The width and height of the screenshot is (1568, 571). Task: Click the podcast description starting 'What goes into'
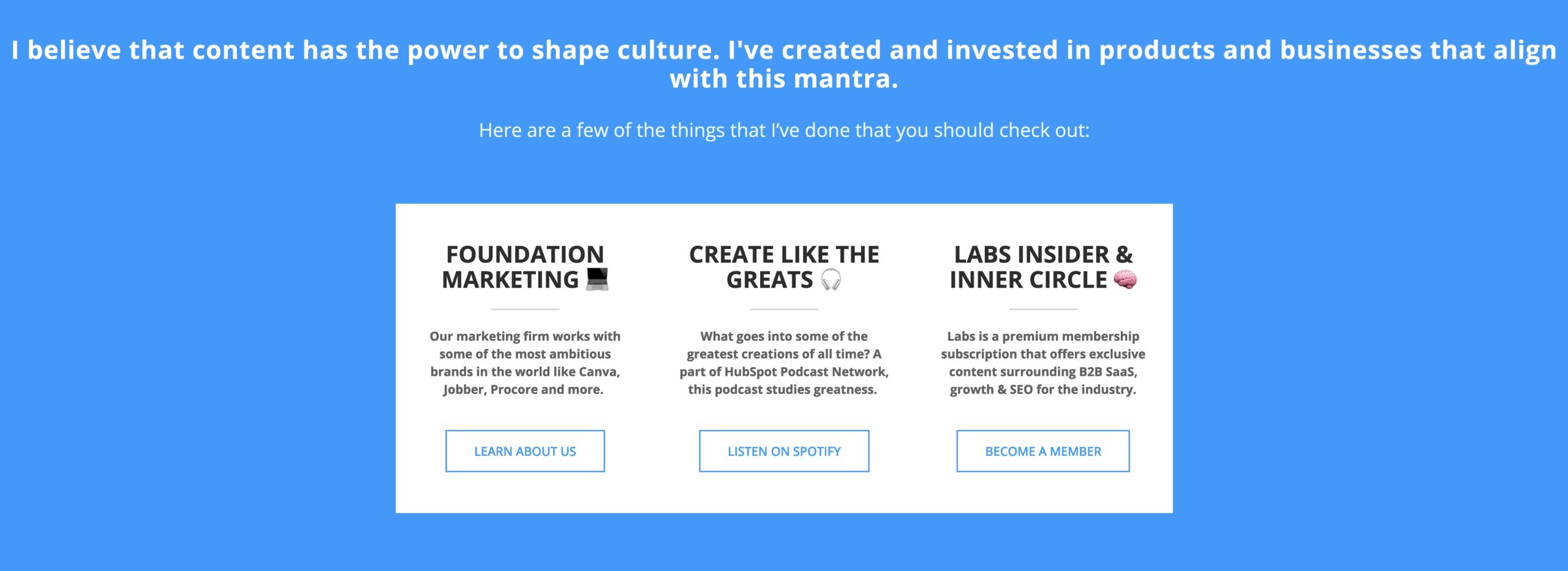click(x=784, y=362)
